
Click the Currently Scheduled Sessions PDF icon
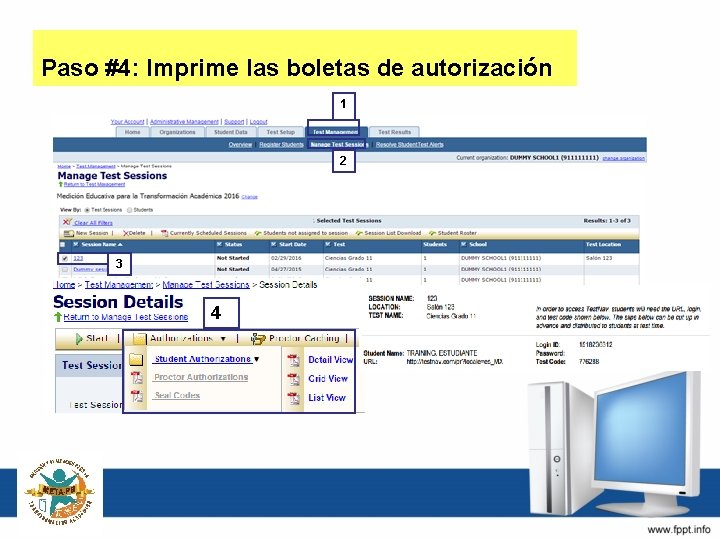pyautogui.click(x=164, y=233)
